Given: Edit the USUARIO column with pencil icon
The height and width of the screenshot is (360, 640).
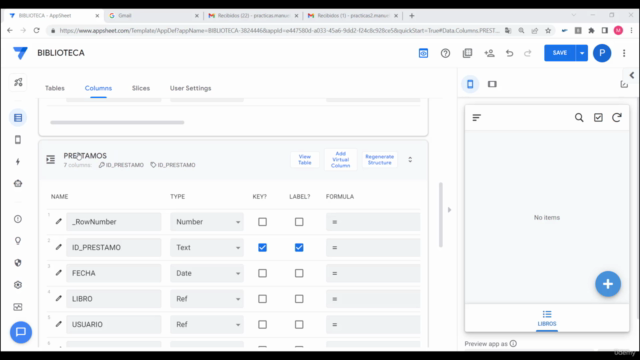Looking at the screenshot, I should pos(59,324).
